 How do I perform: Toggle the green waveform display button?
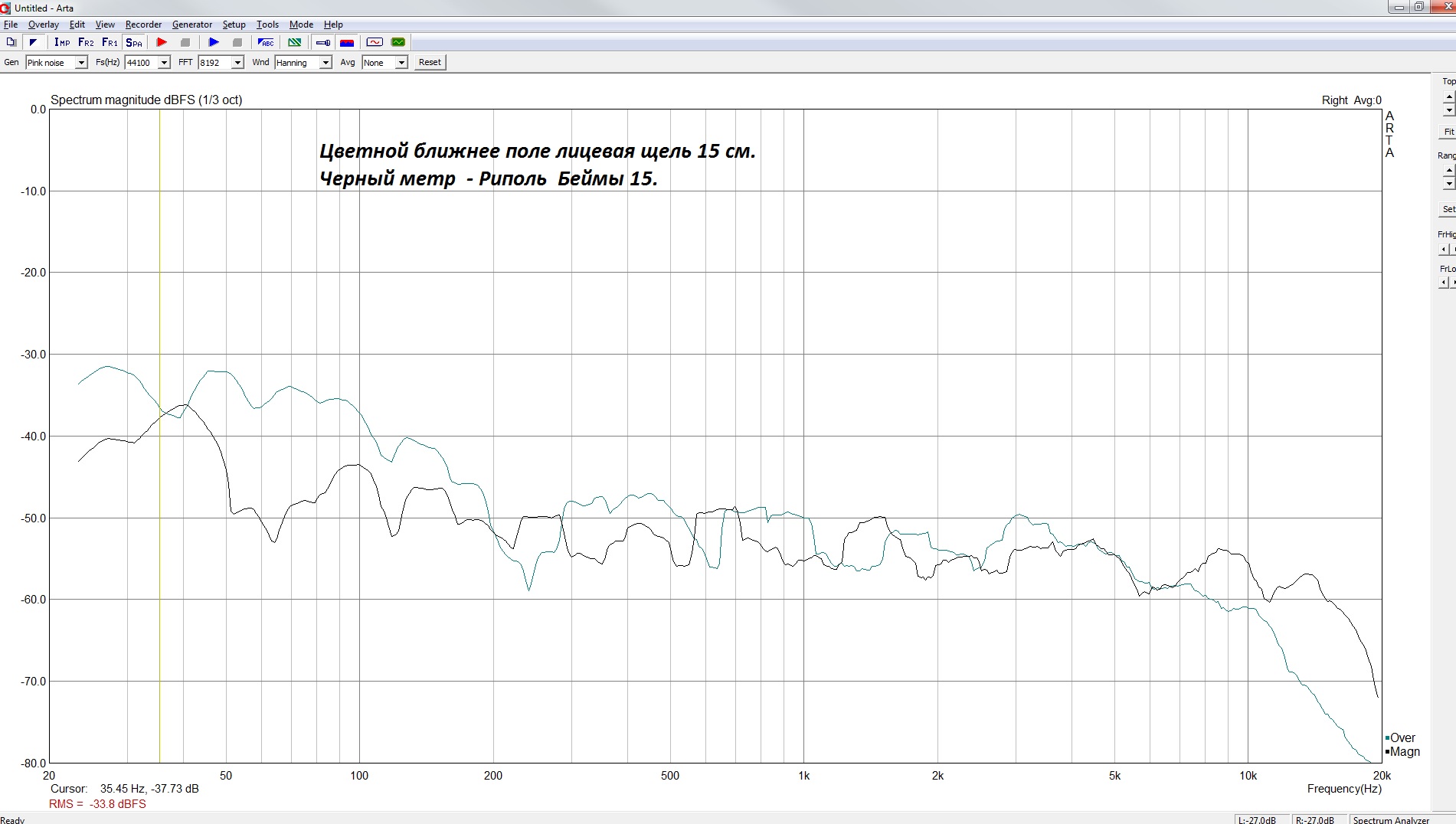pos(398,42)
